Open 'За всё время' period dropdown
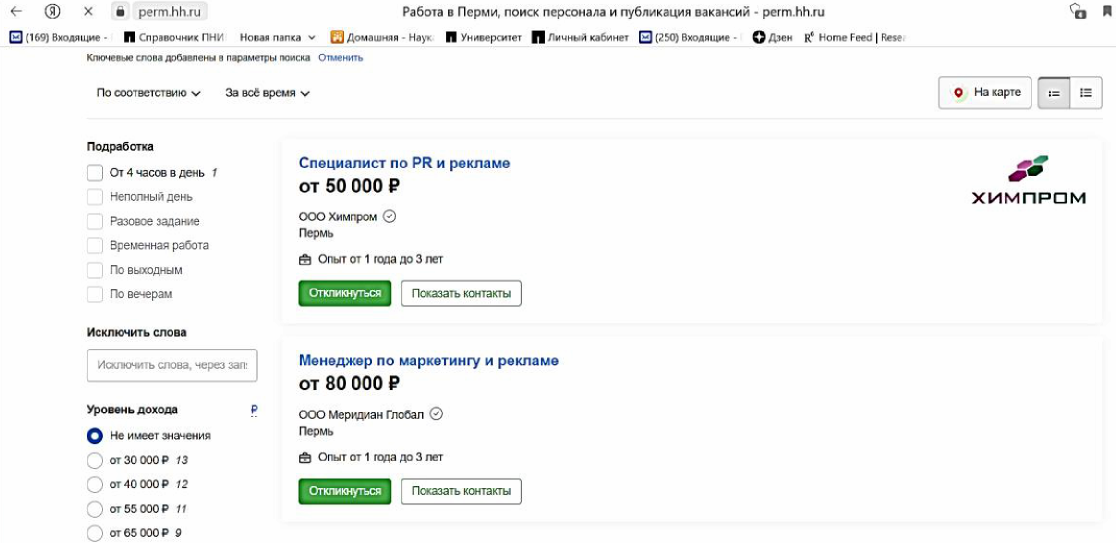Image resolution: width=1116 pixels, height=543 pixels. pyautogui.click(x=268, y=93)
